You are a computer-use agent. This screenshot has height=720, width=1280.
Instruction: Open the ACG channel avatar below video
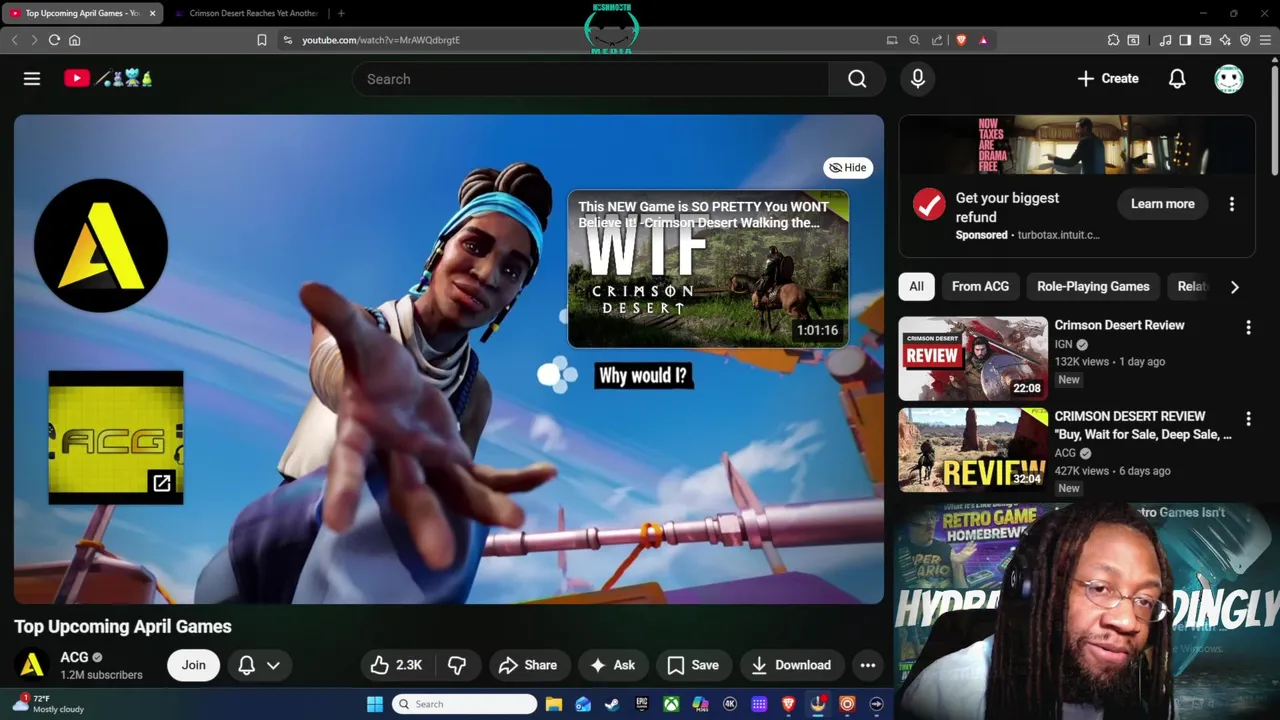(32, 665)
